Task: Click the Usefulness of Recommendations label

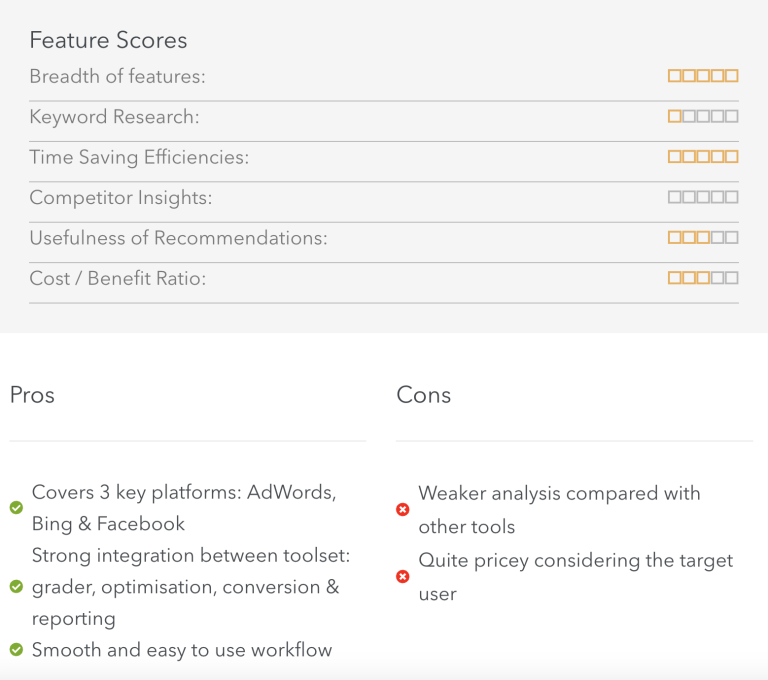Action: pos(178,238)
